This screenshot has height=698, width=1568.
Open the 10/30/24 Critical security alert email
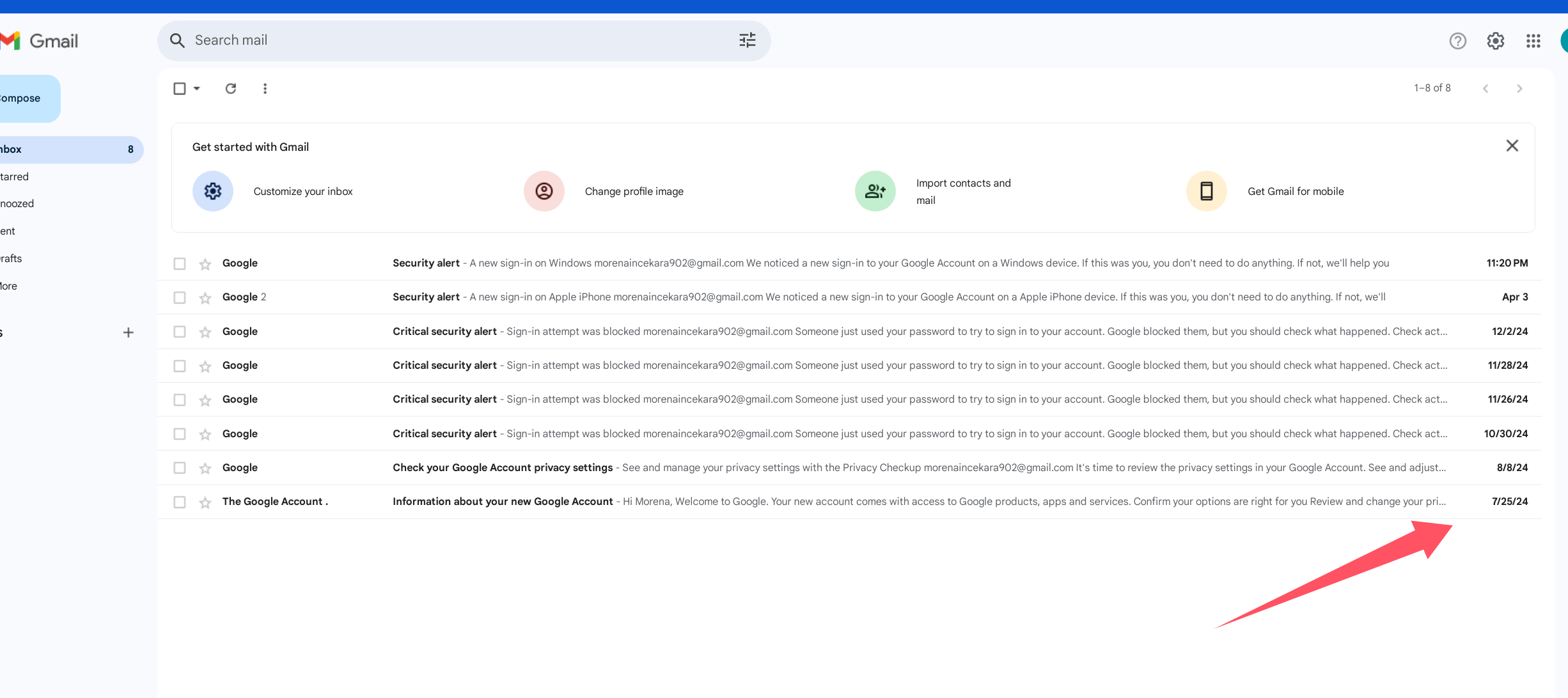tap(849, 434)
